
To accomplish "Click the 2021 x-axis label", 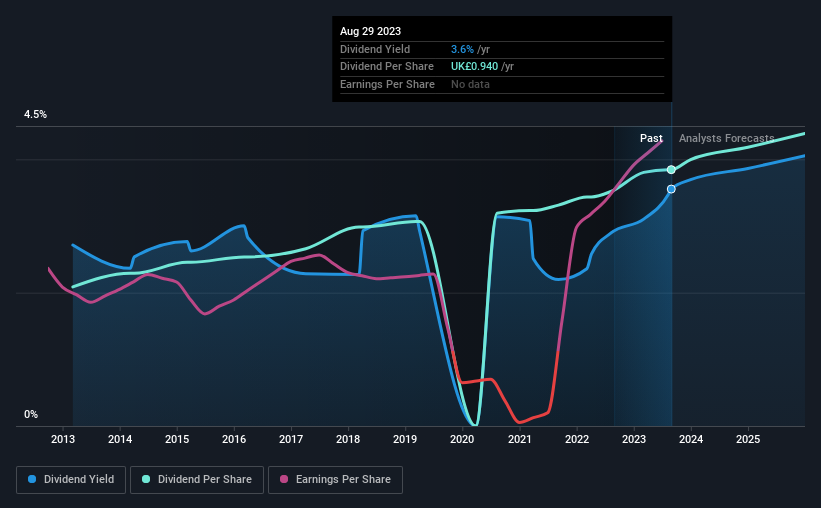I will click(519, 439).
